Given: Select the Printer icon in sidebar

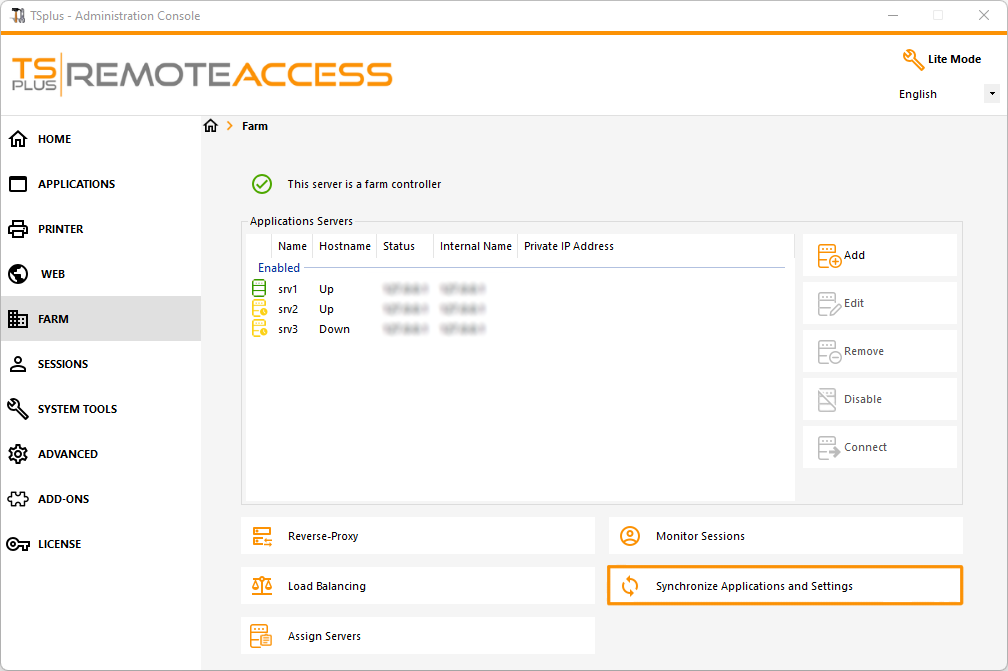Looking at the screenshot, I should 18,229.
